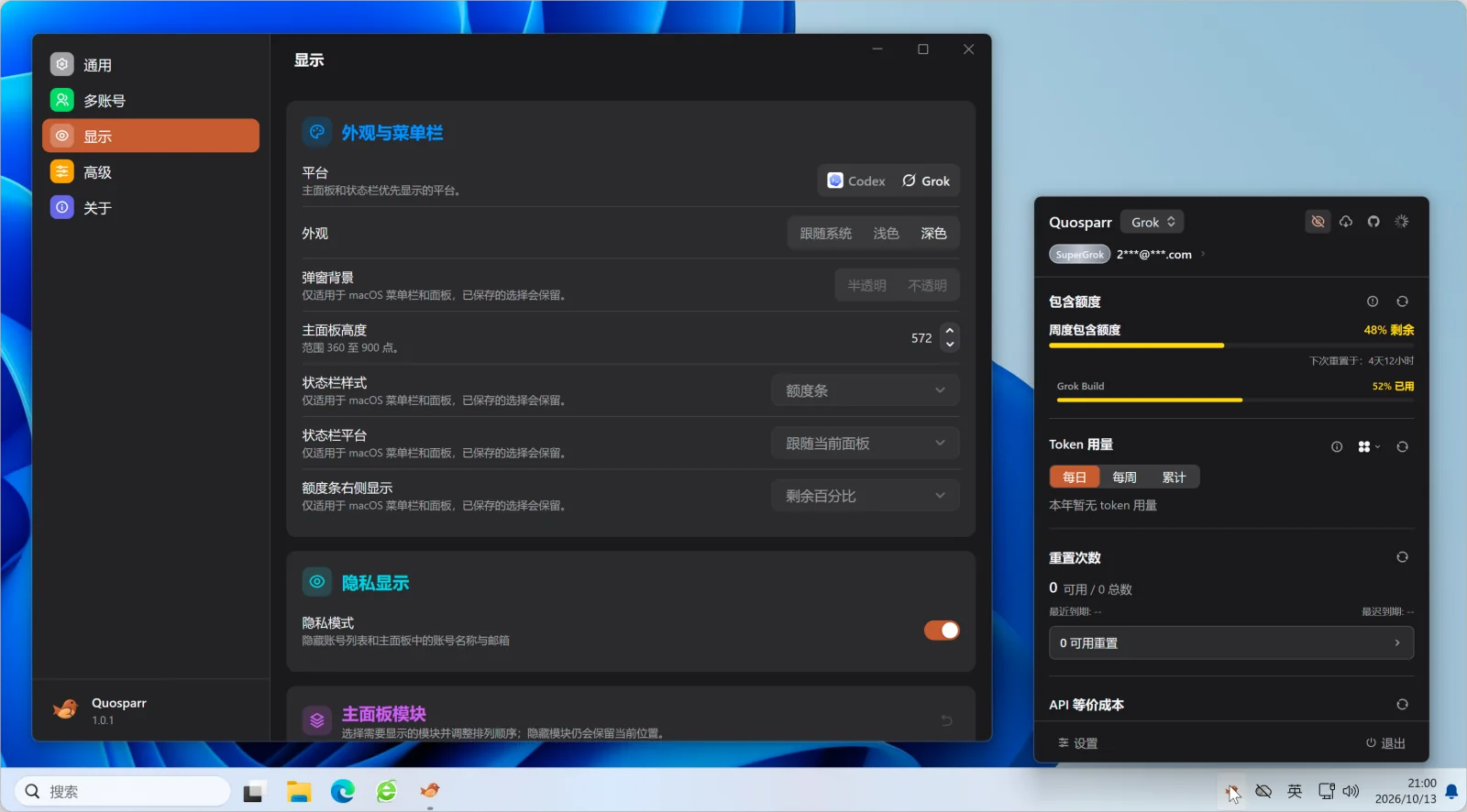The height and width of the screenshot is (812, 1467).
Task: Go to the 高级 settings page
Action: (150, 172)
